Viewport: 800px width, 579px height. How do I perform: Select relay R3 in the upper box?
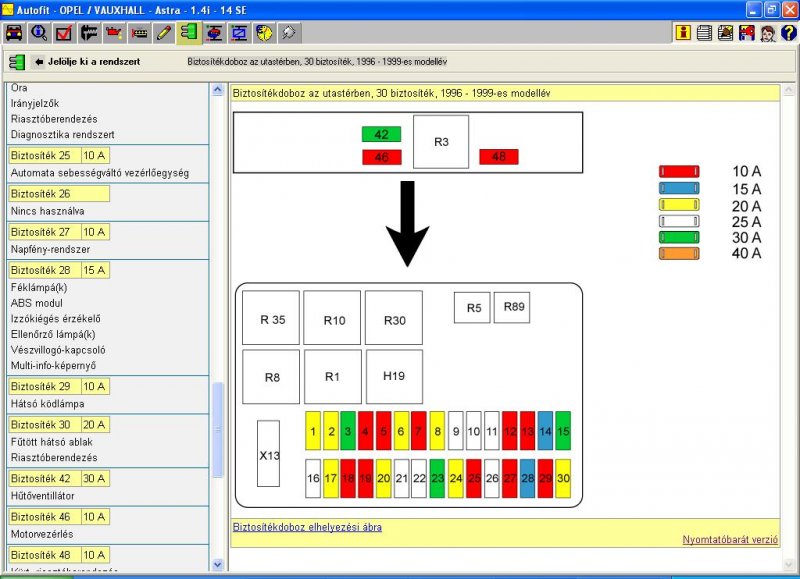pyautogui.click(x=441, y=142)
